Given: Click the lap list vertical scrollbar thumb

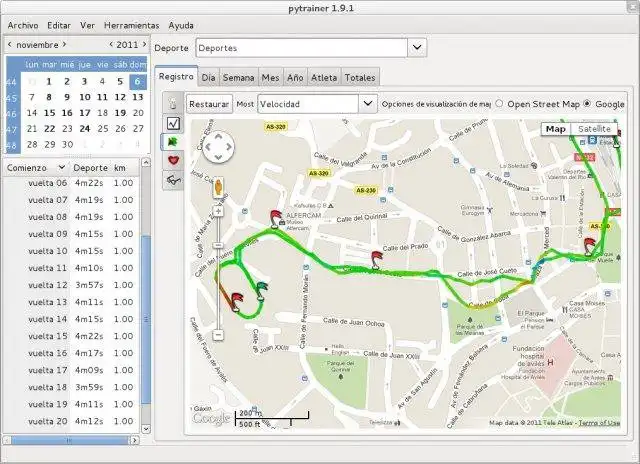Looking at the screenshot, I should [146, 320].
